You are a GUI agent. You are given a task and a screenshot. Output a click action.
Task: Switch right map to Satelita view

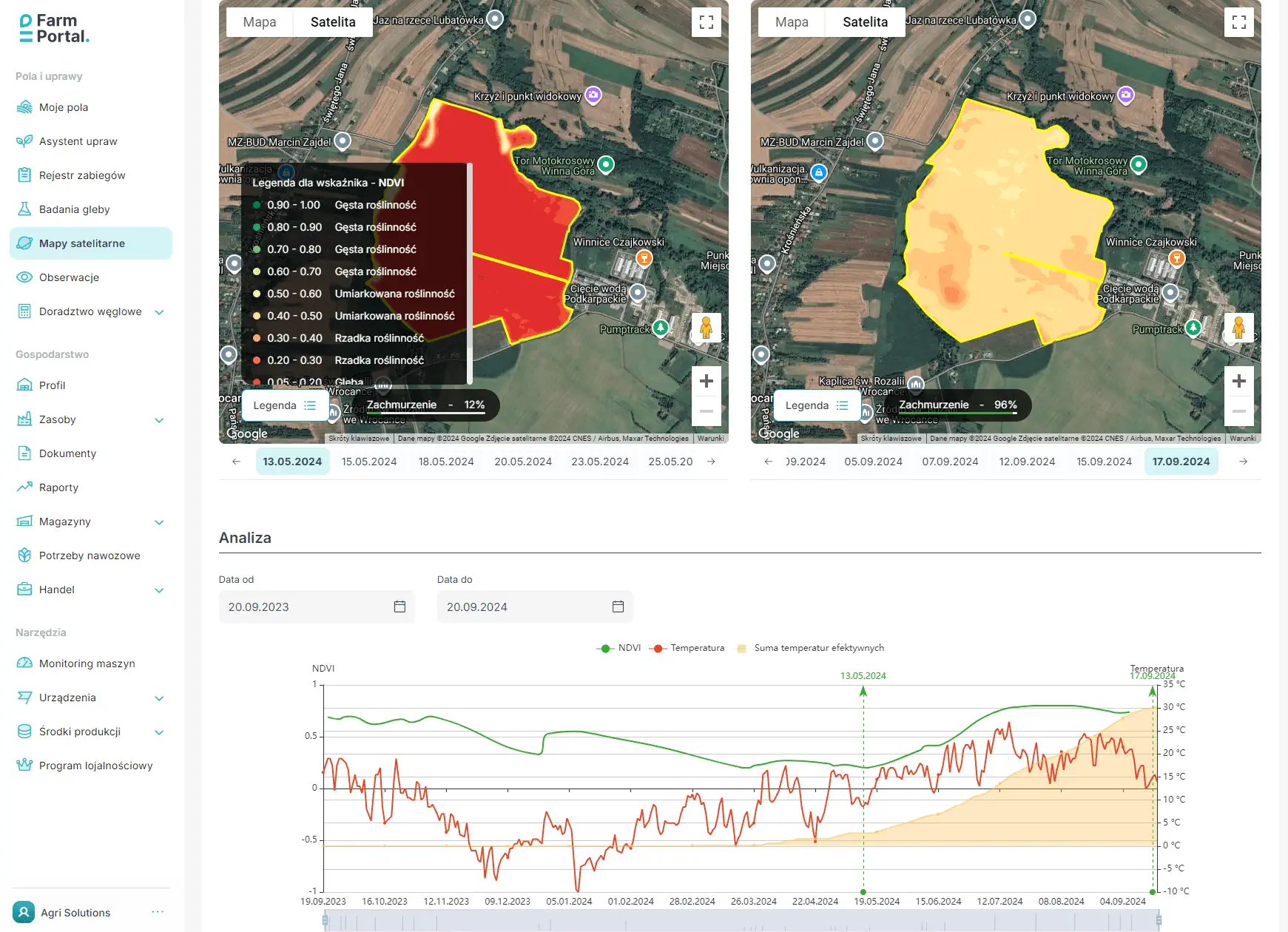(865, 22)
